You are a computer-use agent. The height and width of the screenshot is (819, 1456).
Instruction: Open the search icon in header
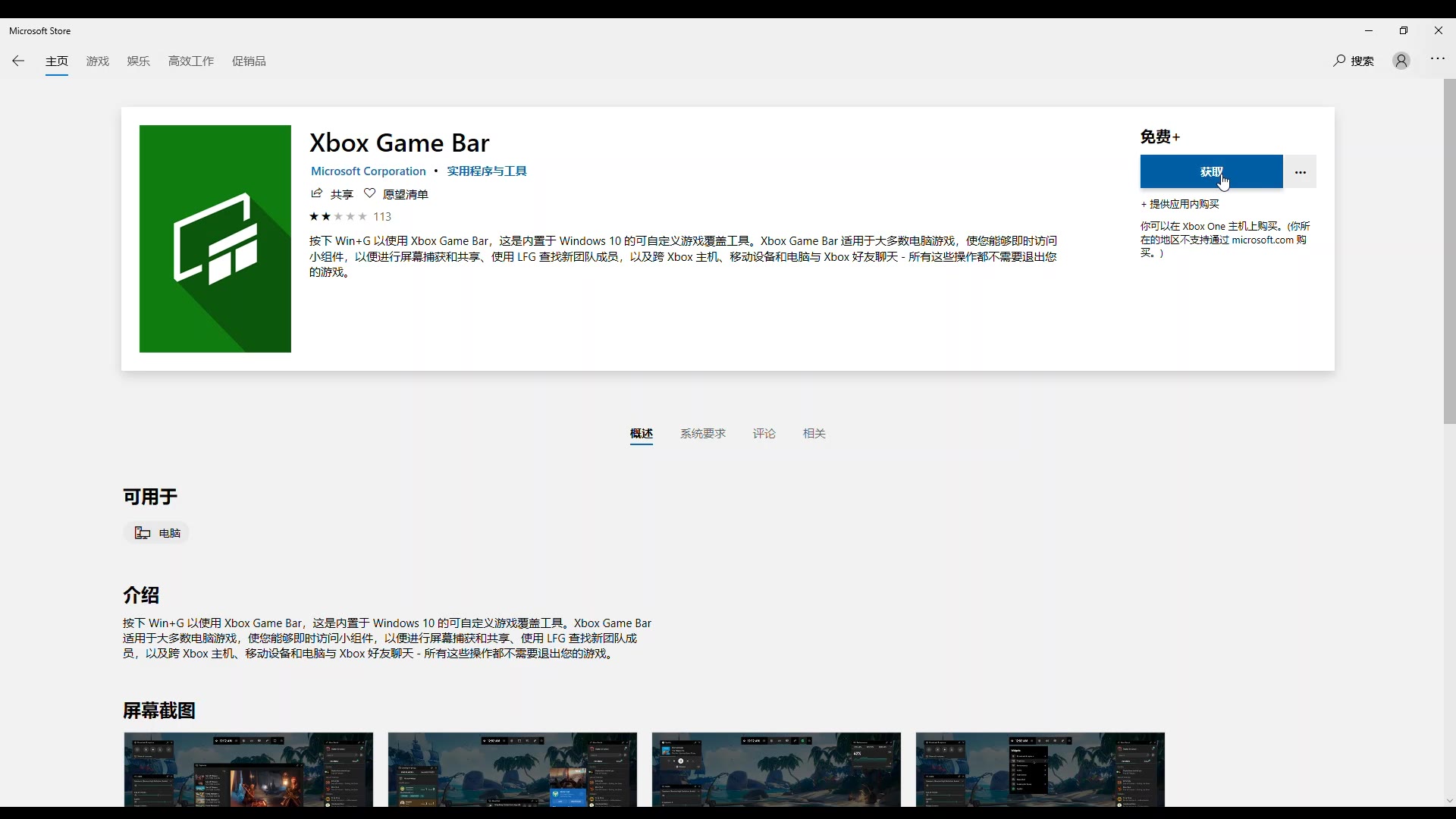point(1339,61)
